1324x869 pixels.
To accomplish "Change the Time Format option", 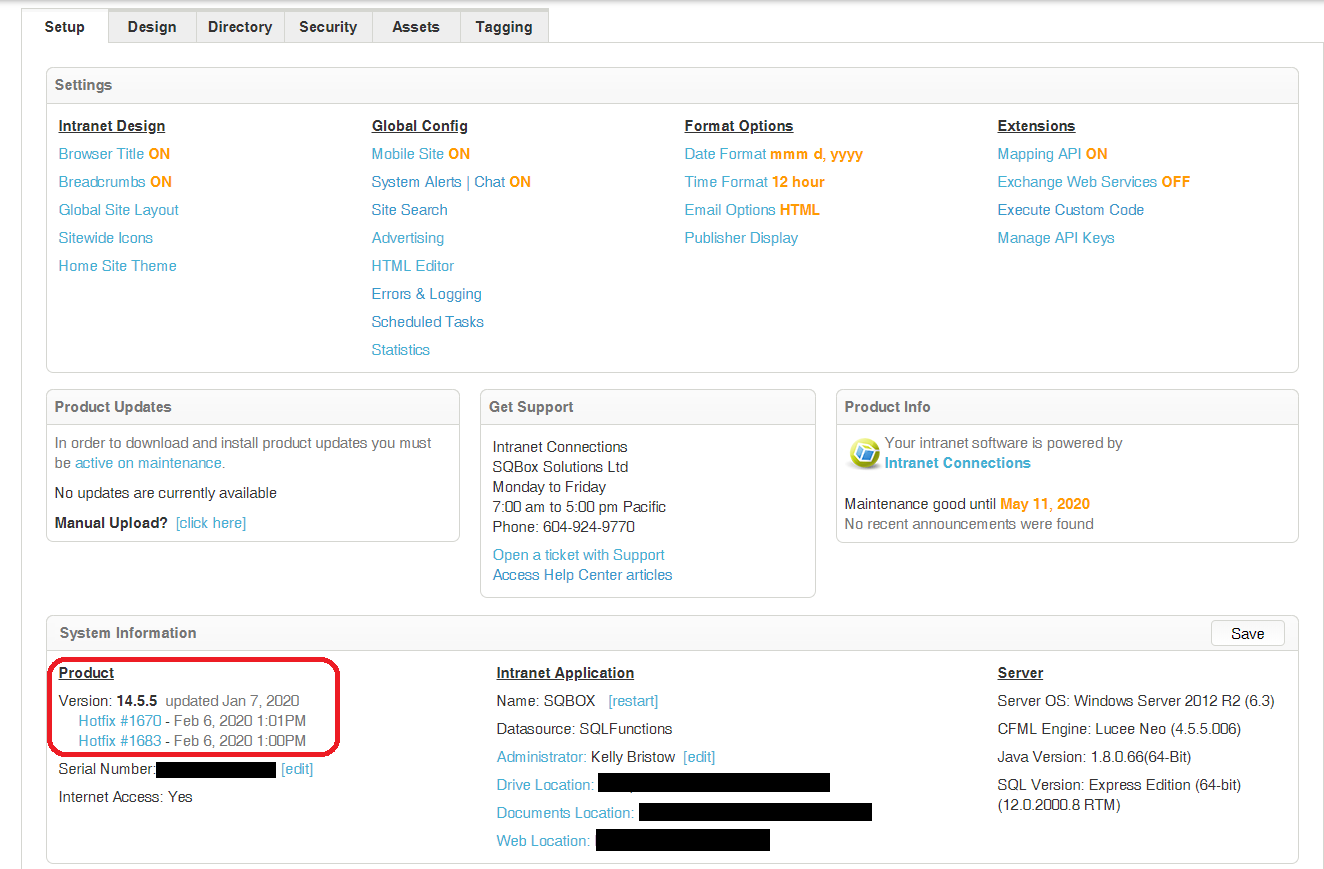I will pyautogui.click(x=755, y=182).
